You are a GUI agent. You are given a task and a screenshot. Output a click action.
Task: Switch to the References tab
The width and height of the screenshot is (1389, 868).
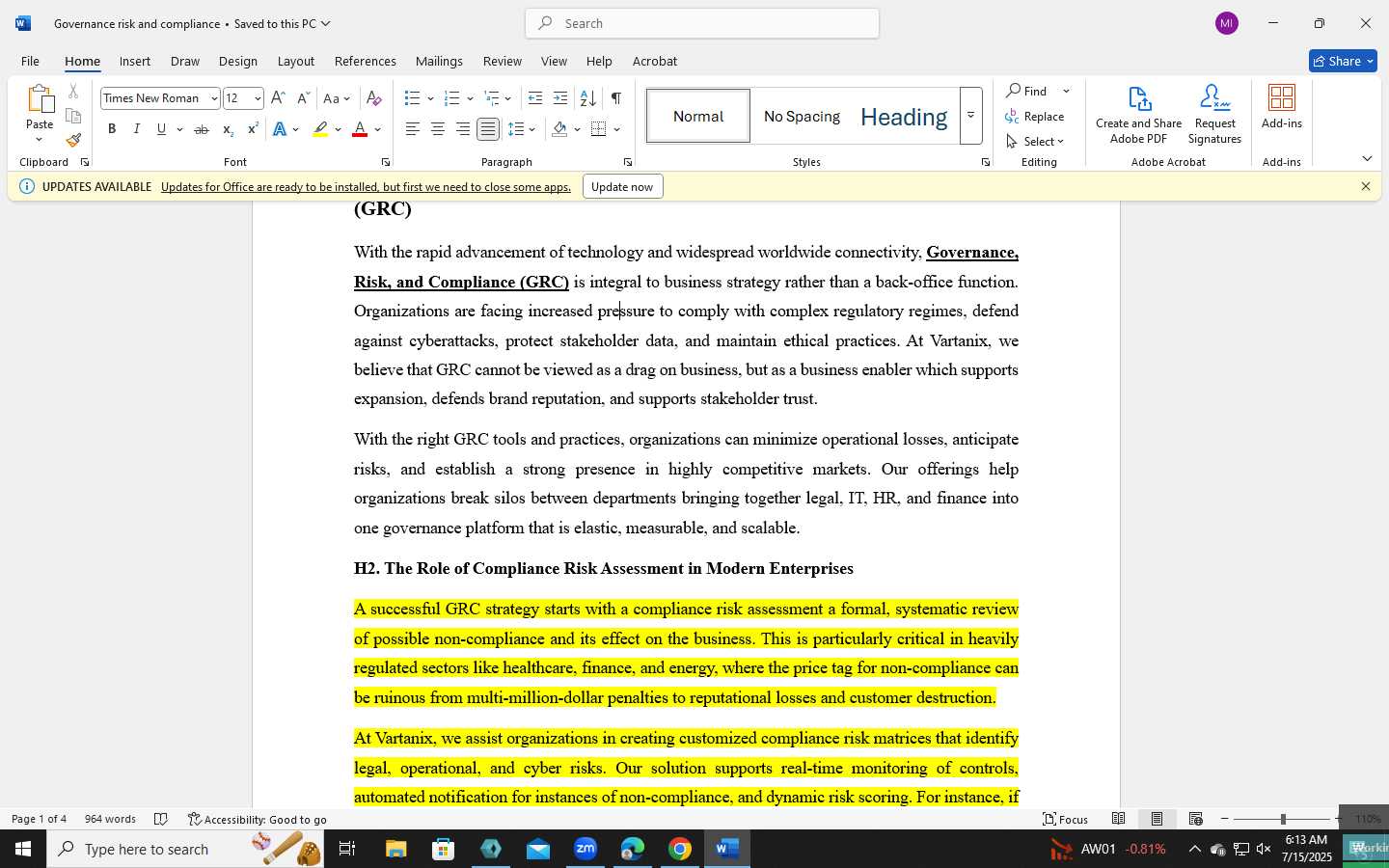pos(366,61)
